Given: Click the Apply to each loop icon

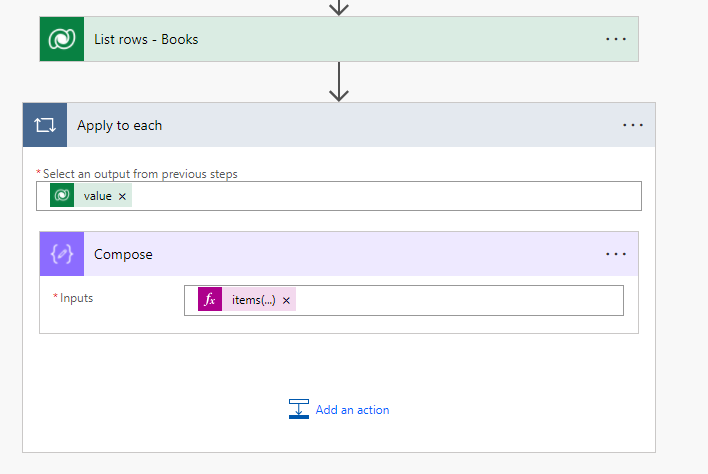Looking at the screenshot, I should [45, 125].
